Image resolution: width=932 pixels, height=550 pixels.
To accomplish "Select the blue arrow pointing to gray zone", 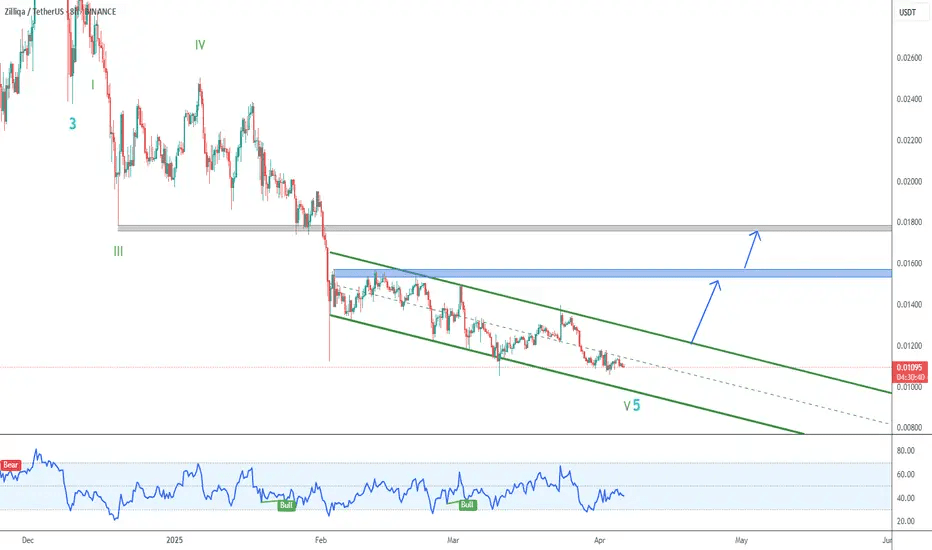I will click(751, 249).
